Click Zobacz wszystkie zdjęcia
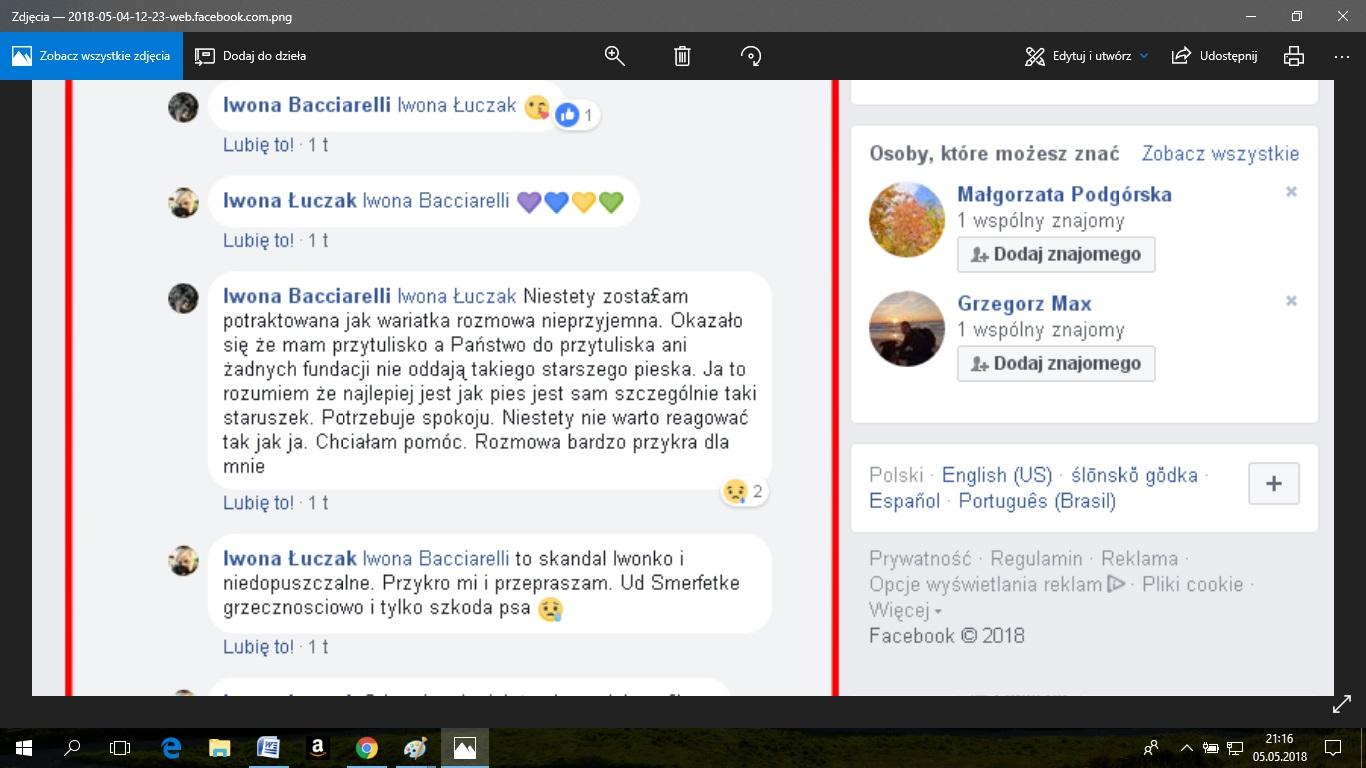Screen dimensions: 1366x768 [x=91, y=56]
